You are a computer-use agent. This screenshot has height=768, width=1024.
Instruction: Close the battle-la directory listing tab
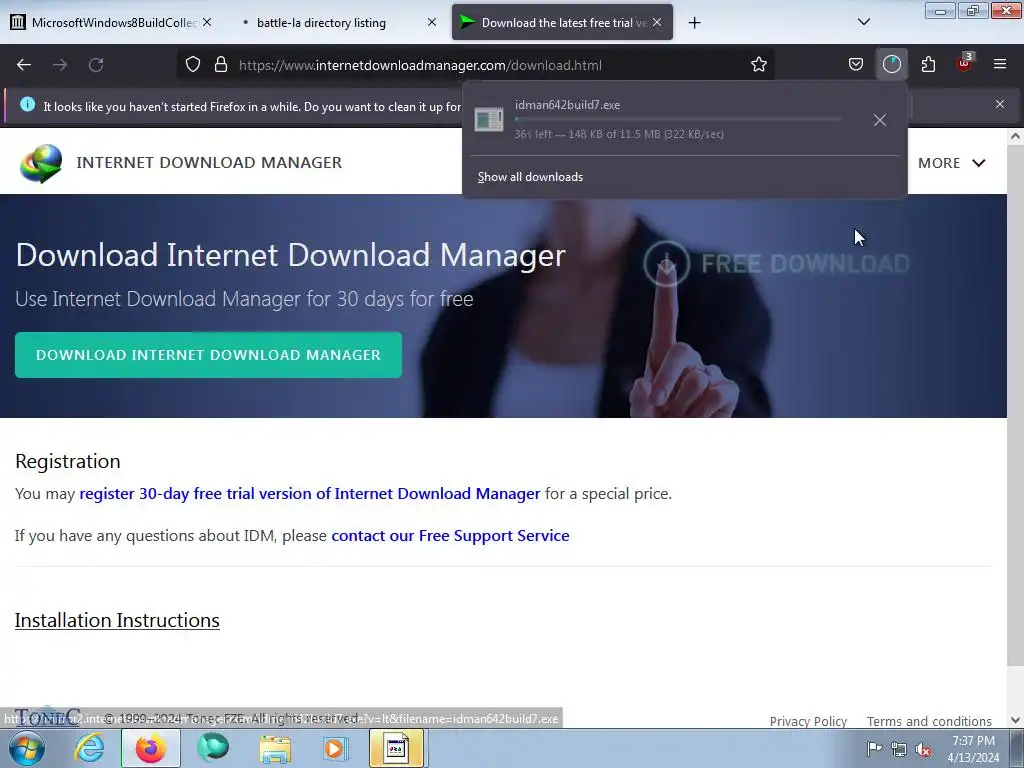click(432, 22)
